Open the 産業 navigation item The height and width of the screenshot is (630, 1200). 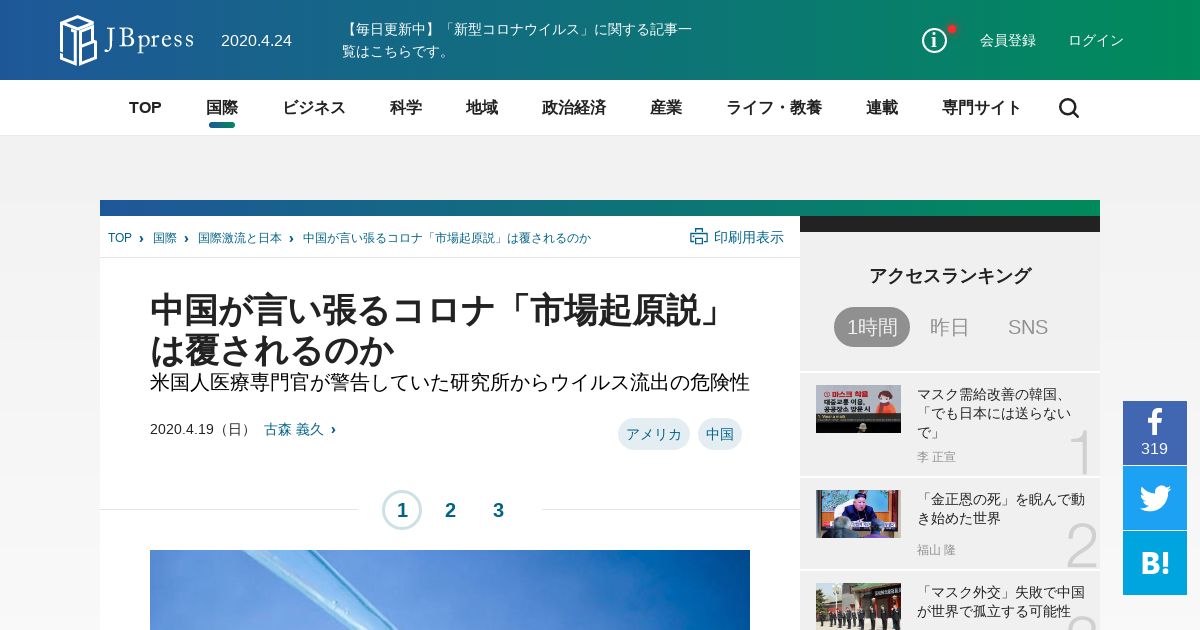point(666,108)
